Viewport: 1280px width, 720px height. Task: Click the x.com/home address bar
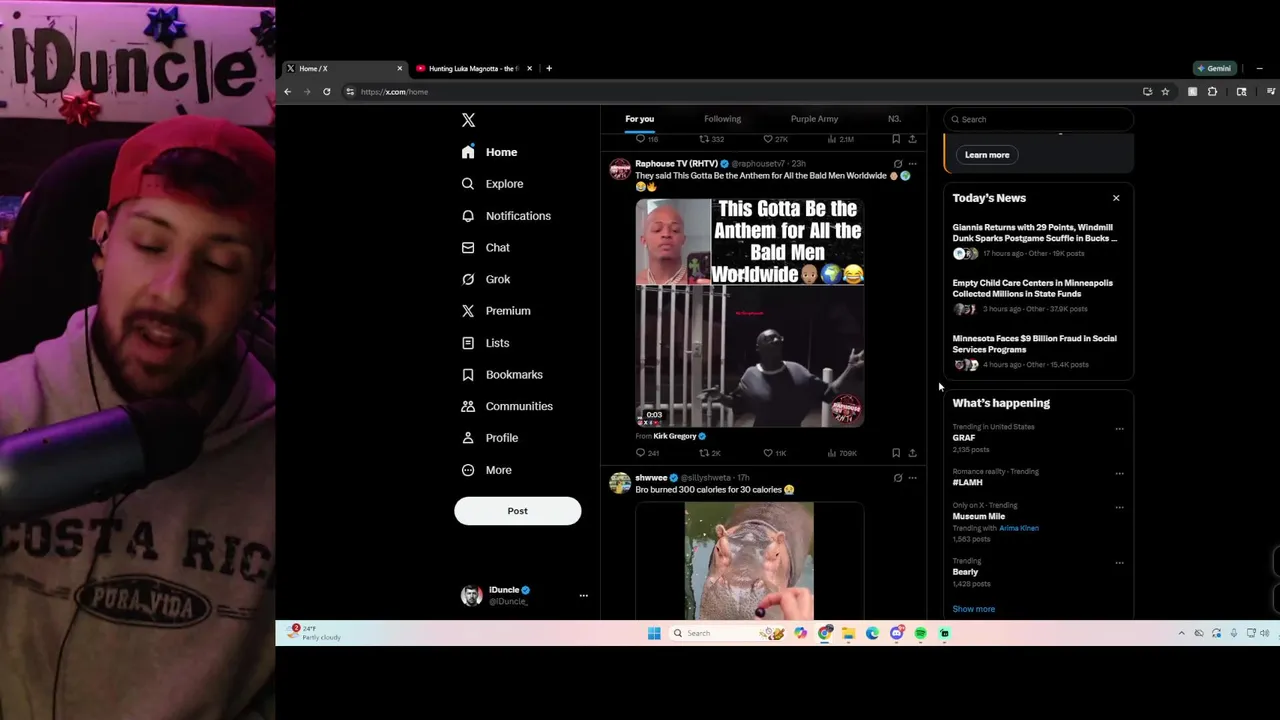[x=740, y=92]
